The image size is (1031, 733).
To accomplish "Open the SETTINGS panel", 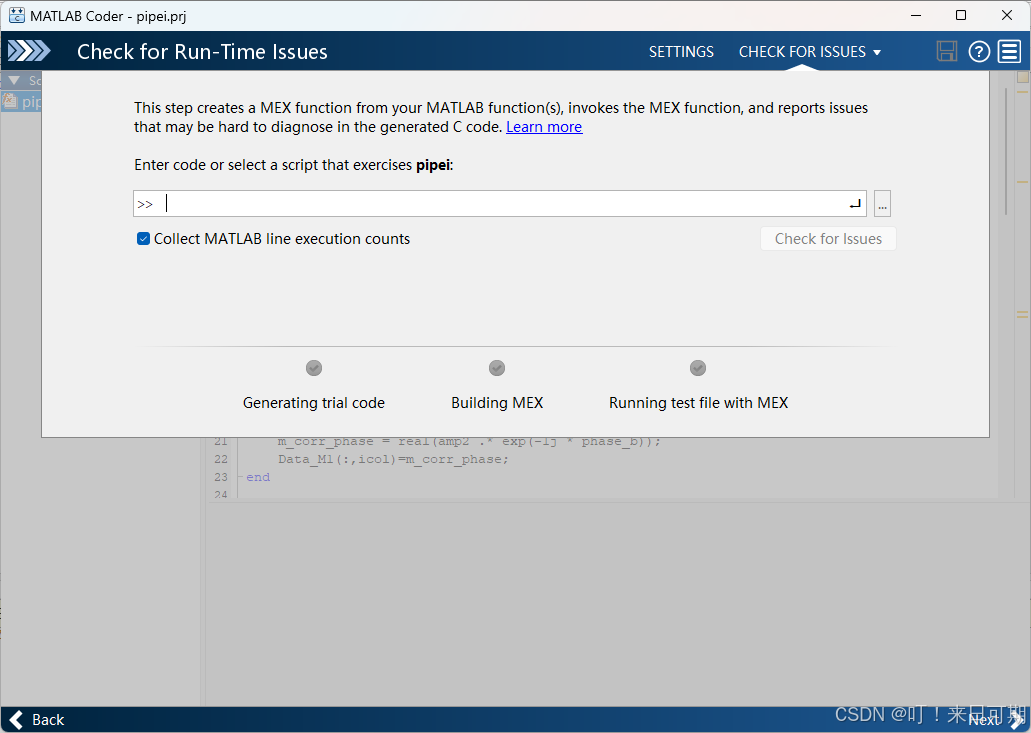I will click(x=681, y=52).
